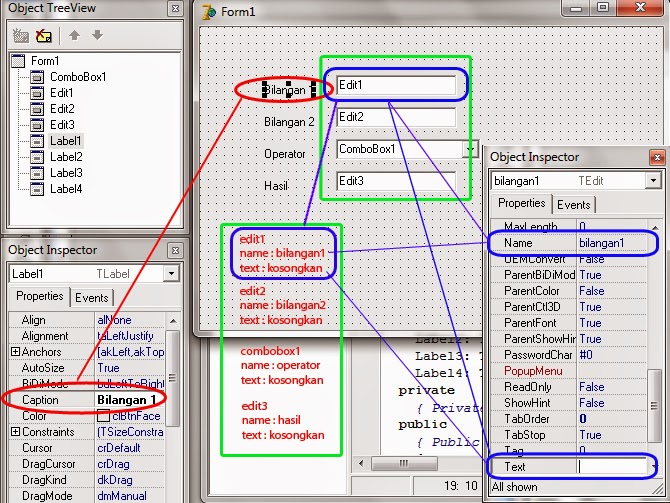
Task: Switch to Events tab in left Object Inspector
Action: (x=91, y=298)
